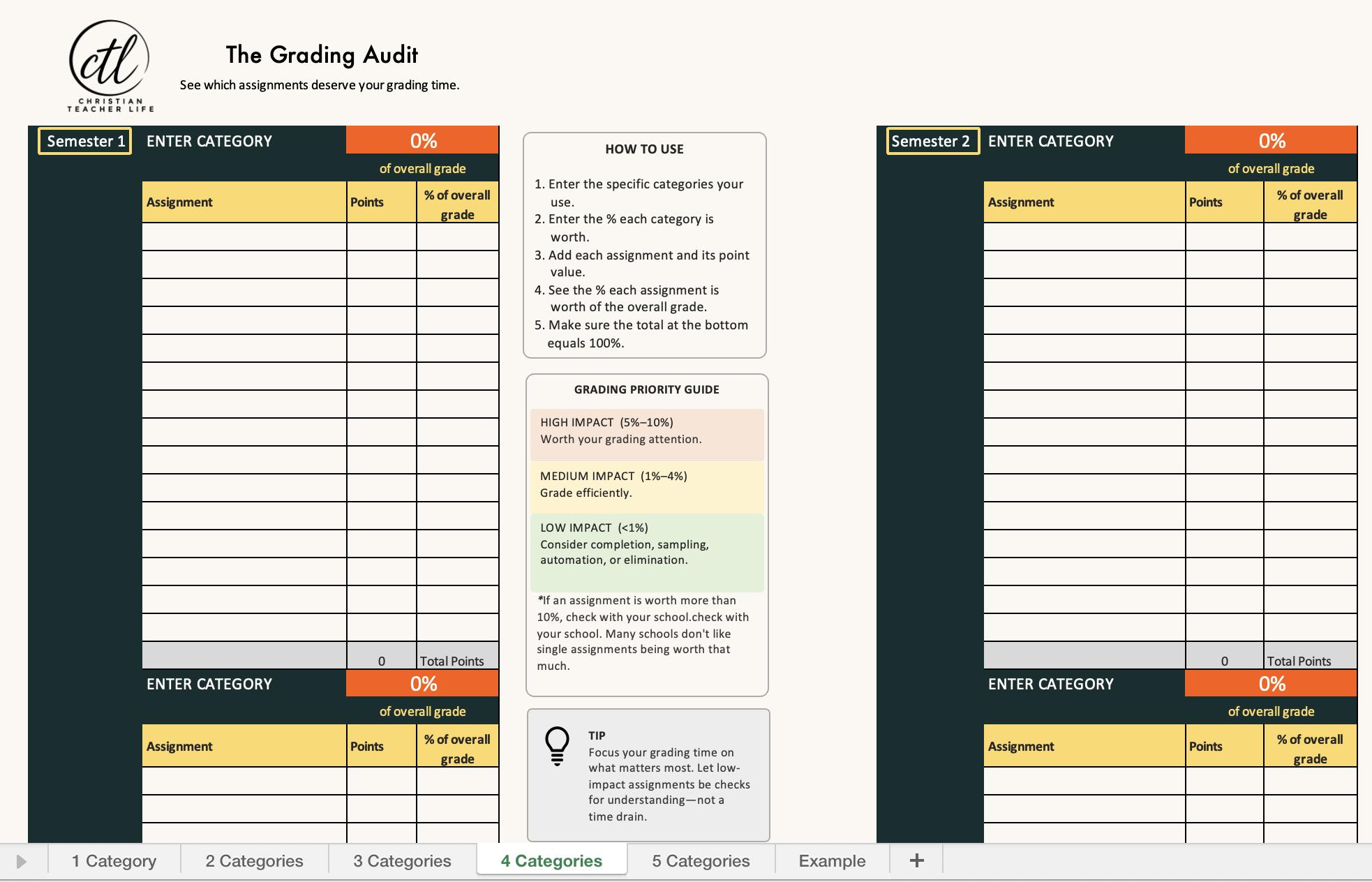This screenshot has width=1372, height=882.
Task: Click the HOW TO USE heading
Action: pos(644,149)
